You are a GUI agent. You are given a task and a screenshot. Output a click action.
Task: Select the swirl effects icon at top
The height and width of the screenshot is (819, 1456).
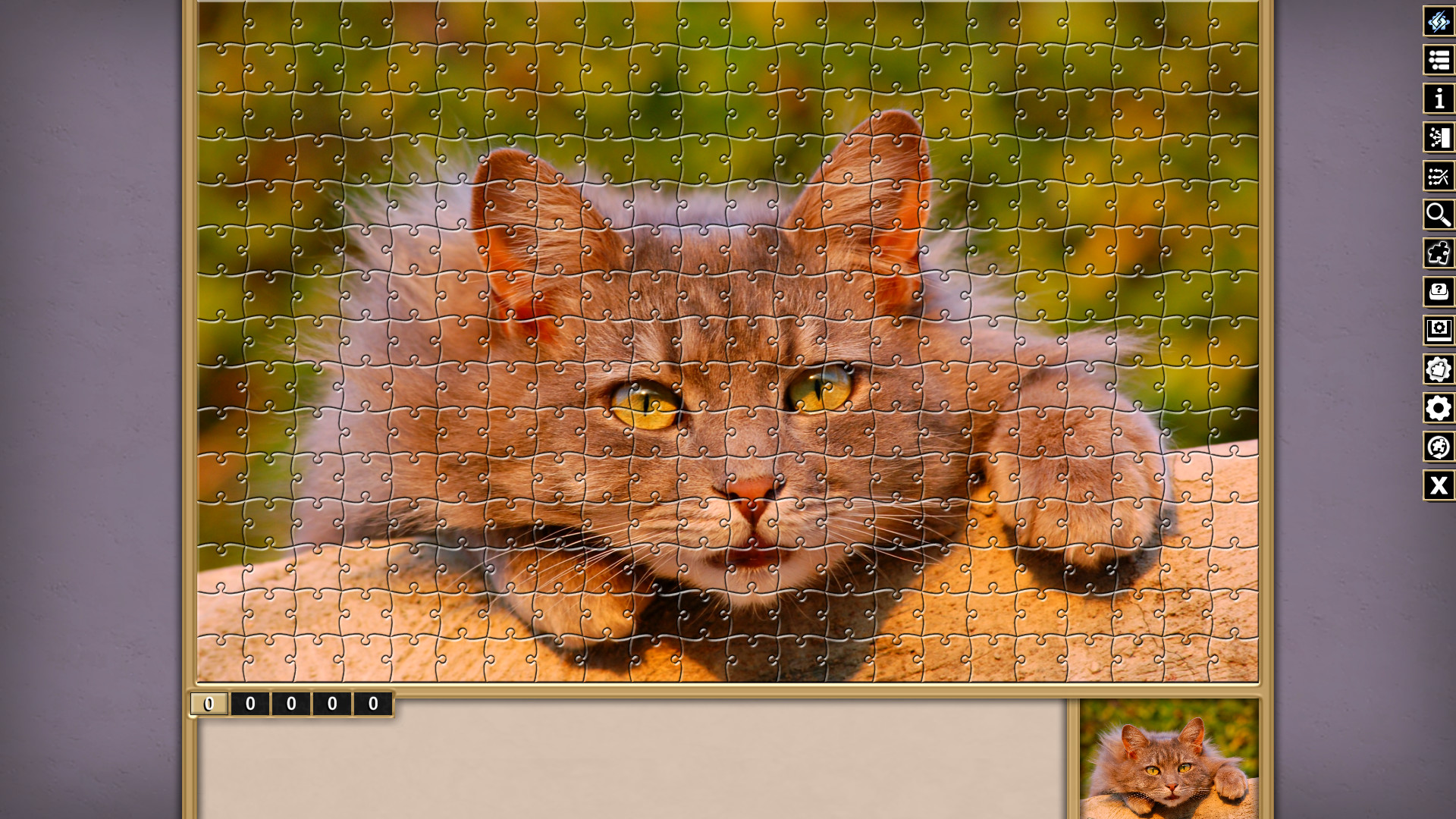click(x=1438, y=22)
